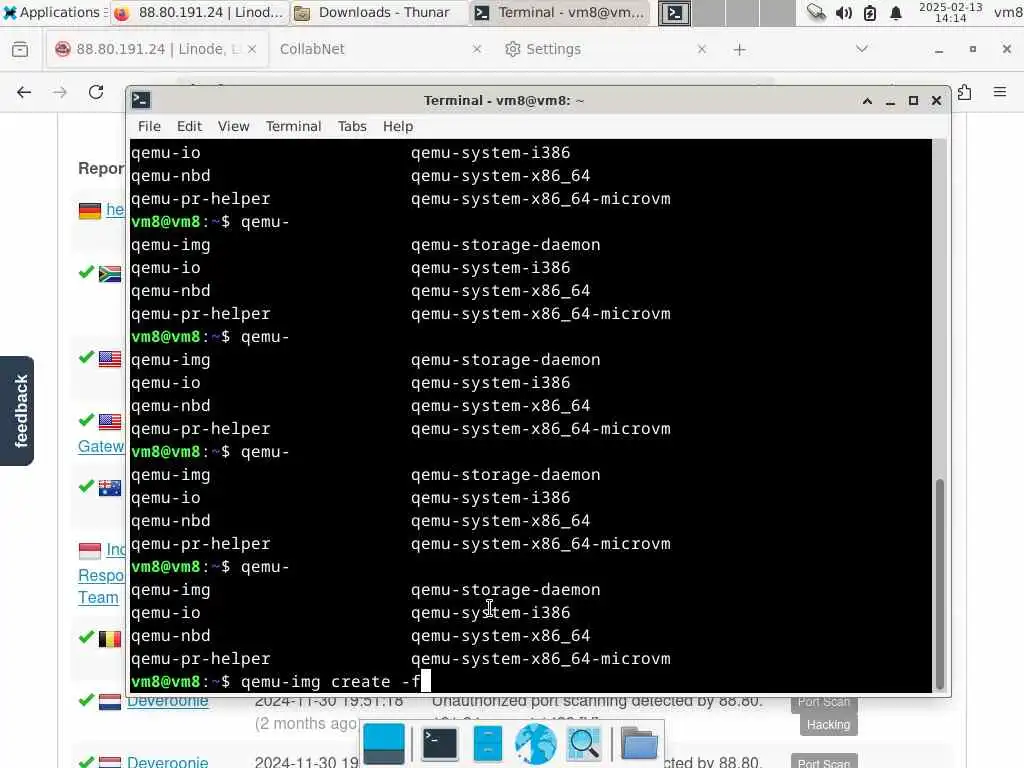Click the terminal prompt line qemu-img create
This screenshot has width=1024, height=768.
(x=280, y=681)
